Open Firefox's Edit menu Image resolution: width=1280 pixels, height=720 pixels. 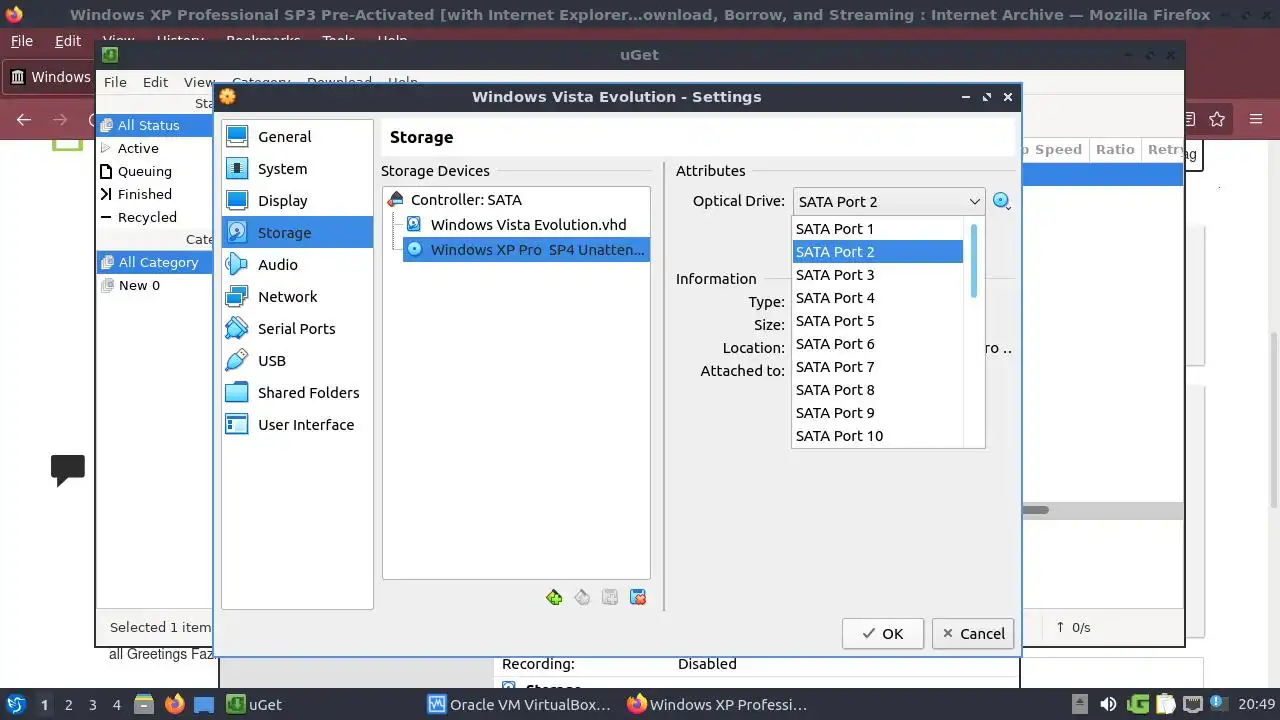click(x=68, y=41)
